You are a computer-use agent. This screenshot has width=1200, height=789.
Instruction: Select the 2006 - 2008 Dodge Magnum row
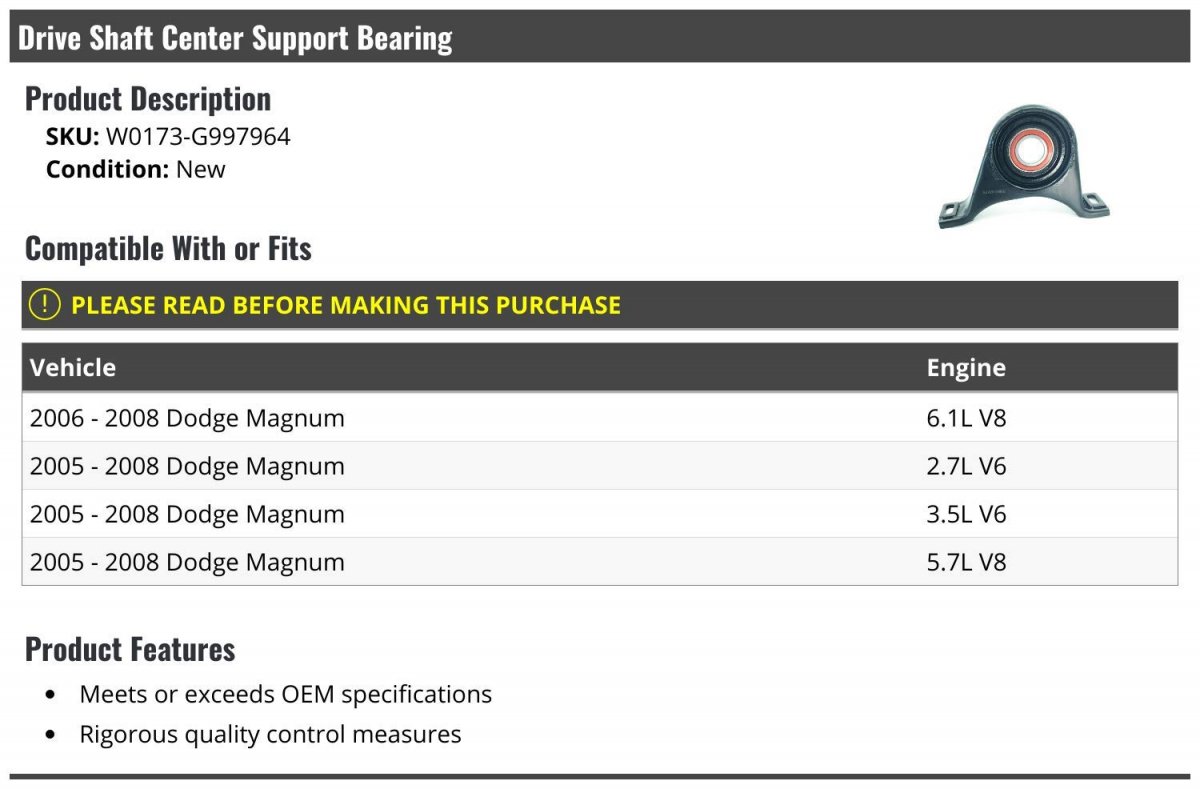(x=187, y=418)
